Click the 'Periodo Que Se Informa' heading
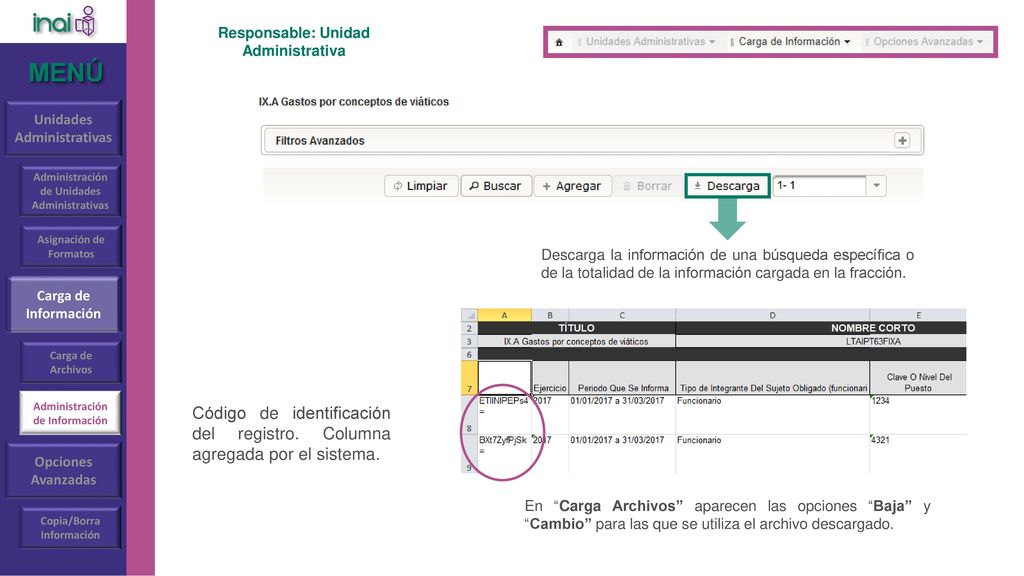 click(622, 378)
